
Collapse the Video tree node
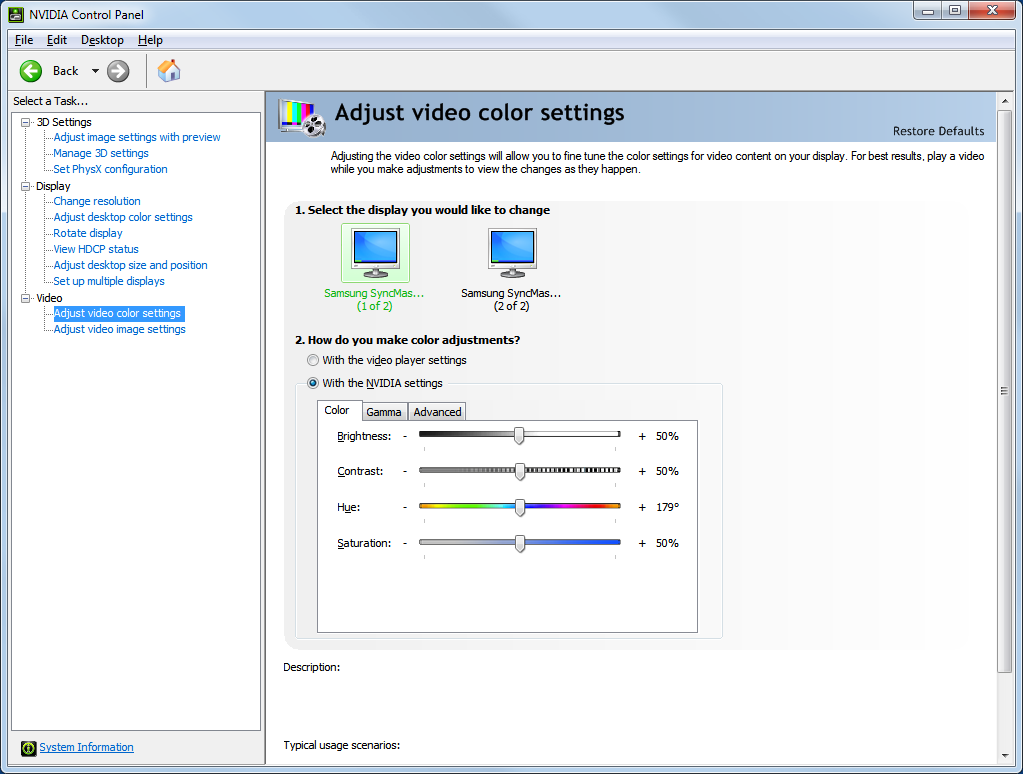point(25,298)
